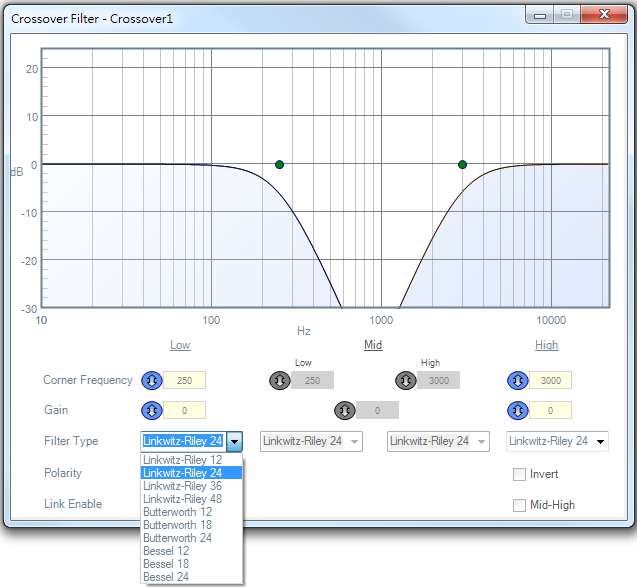Screen dimensions: 637x587
Task: Pick Butterworth 12 from the list
Action: pos(192,512)
